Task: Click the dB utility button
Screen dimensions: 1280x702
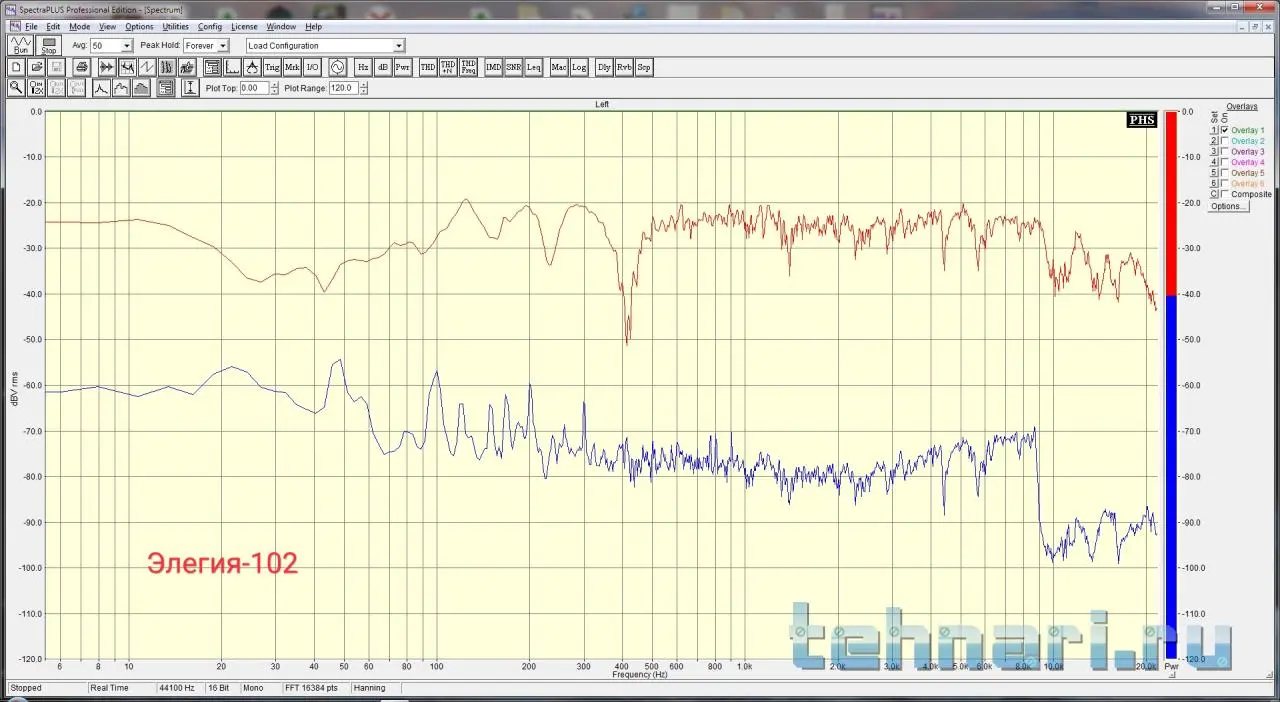Action: coord(383,67)
